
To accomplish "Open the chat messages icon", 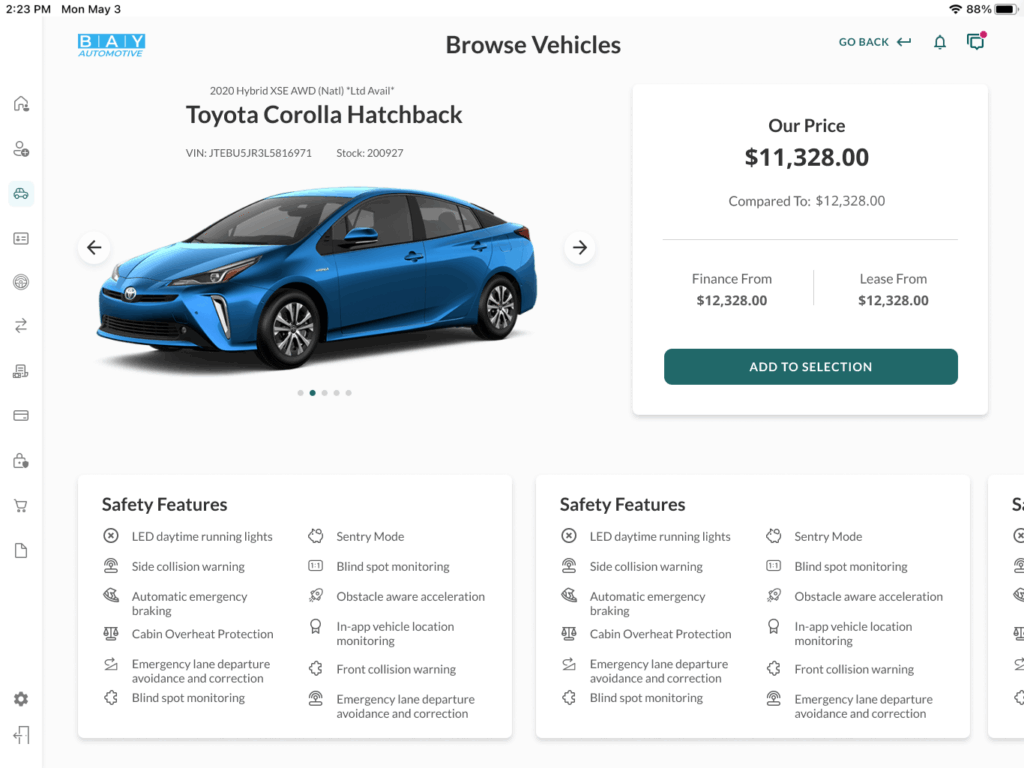I will [x=975, y=42].
